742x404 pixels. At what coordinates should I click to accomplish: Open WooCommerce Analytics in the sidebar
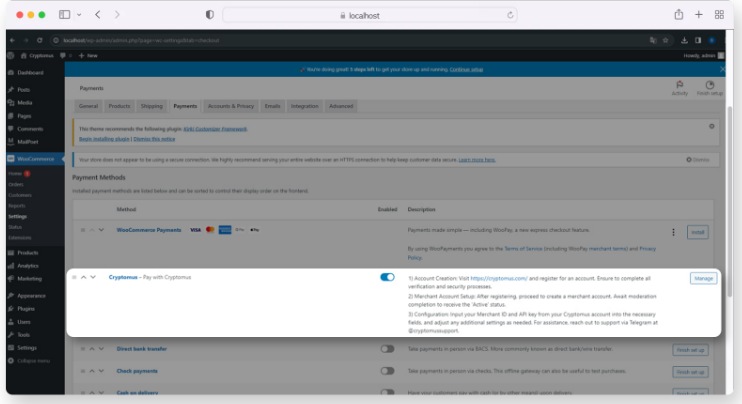28,265
